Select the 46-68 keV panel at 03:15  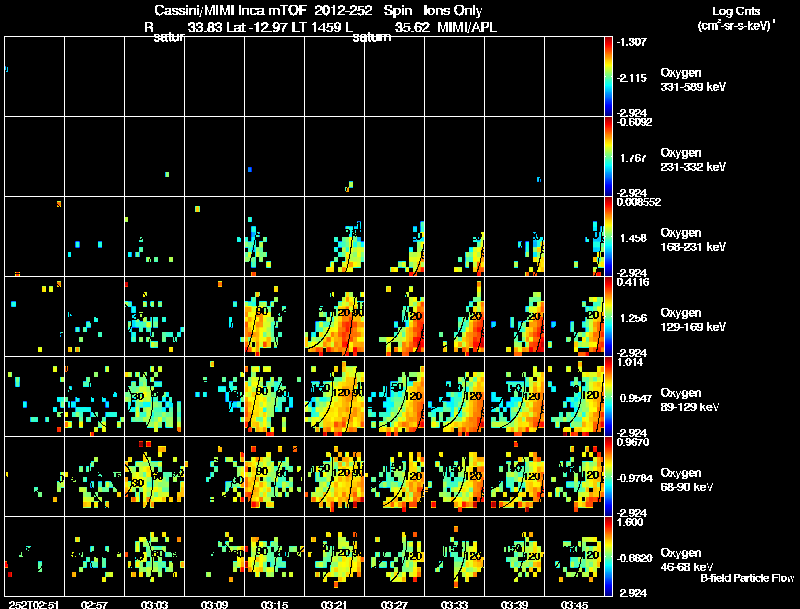pyautogui.click(x=274, y=557)
